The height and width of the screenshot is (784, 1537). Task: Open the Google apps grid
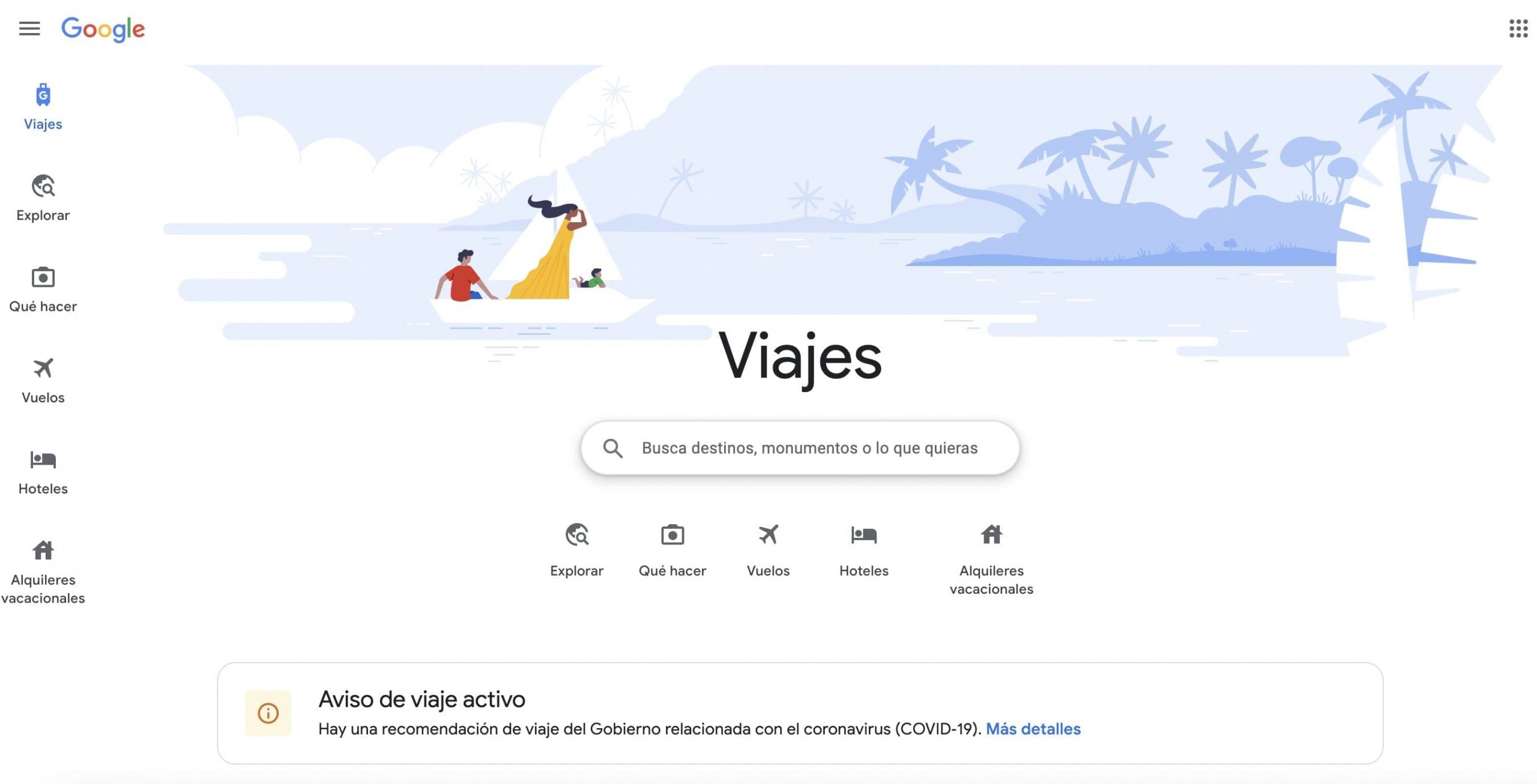[1518, 28]
